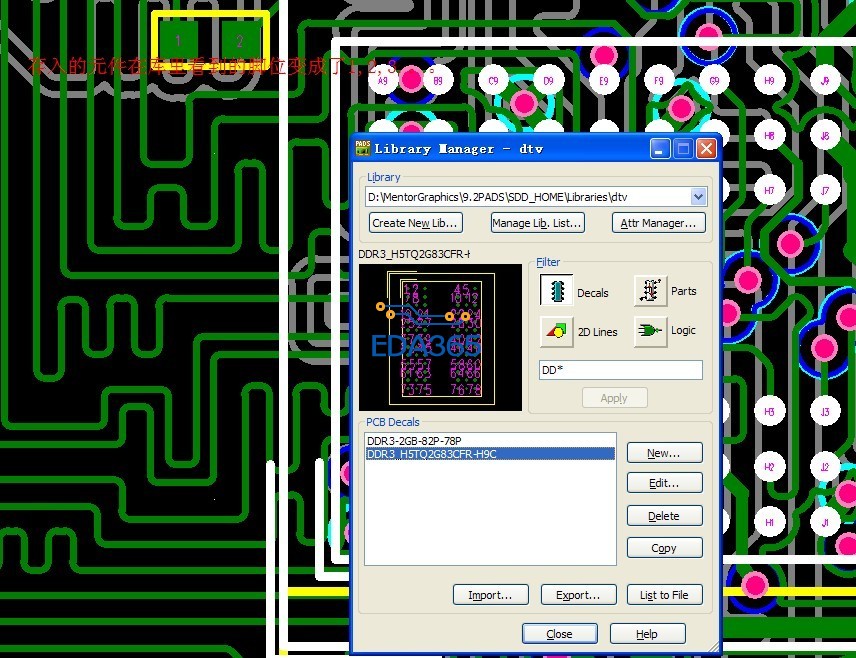Click BGA pad J2 on layout

tap(825, 467)
